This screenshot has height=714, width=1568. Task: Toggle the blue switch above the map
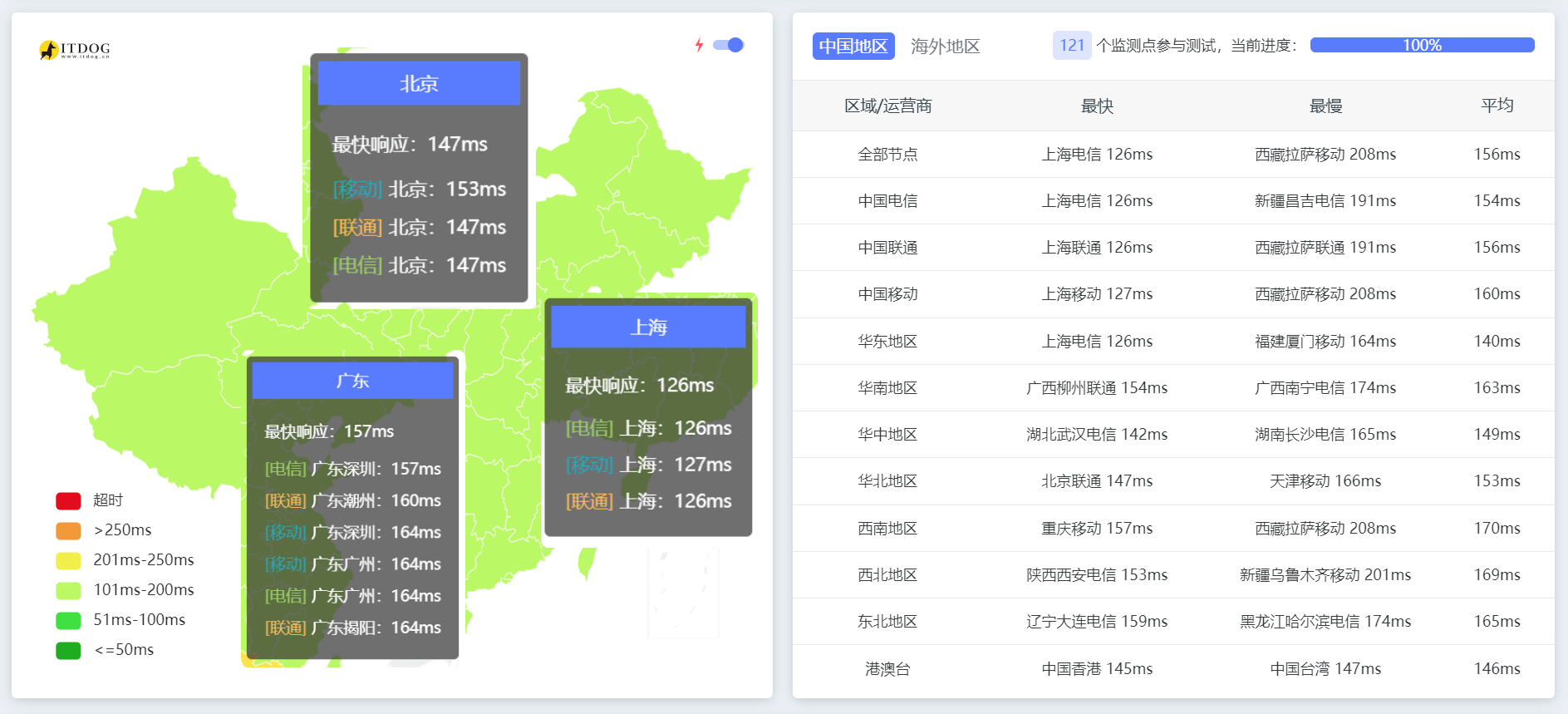(x=729, y=45)
